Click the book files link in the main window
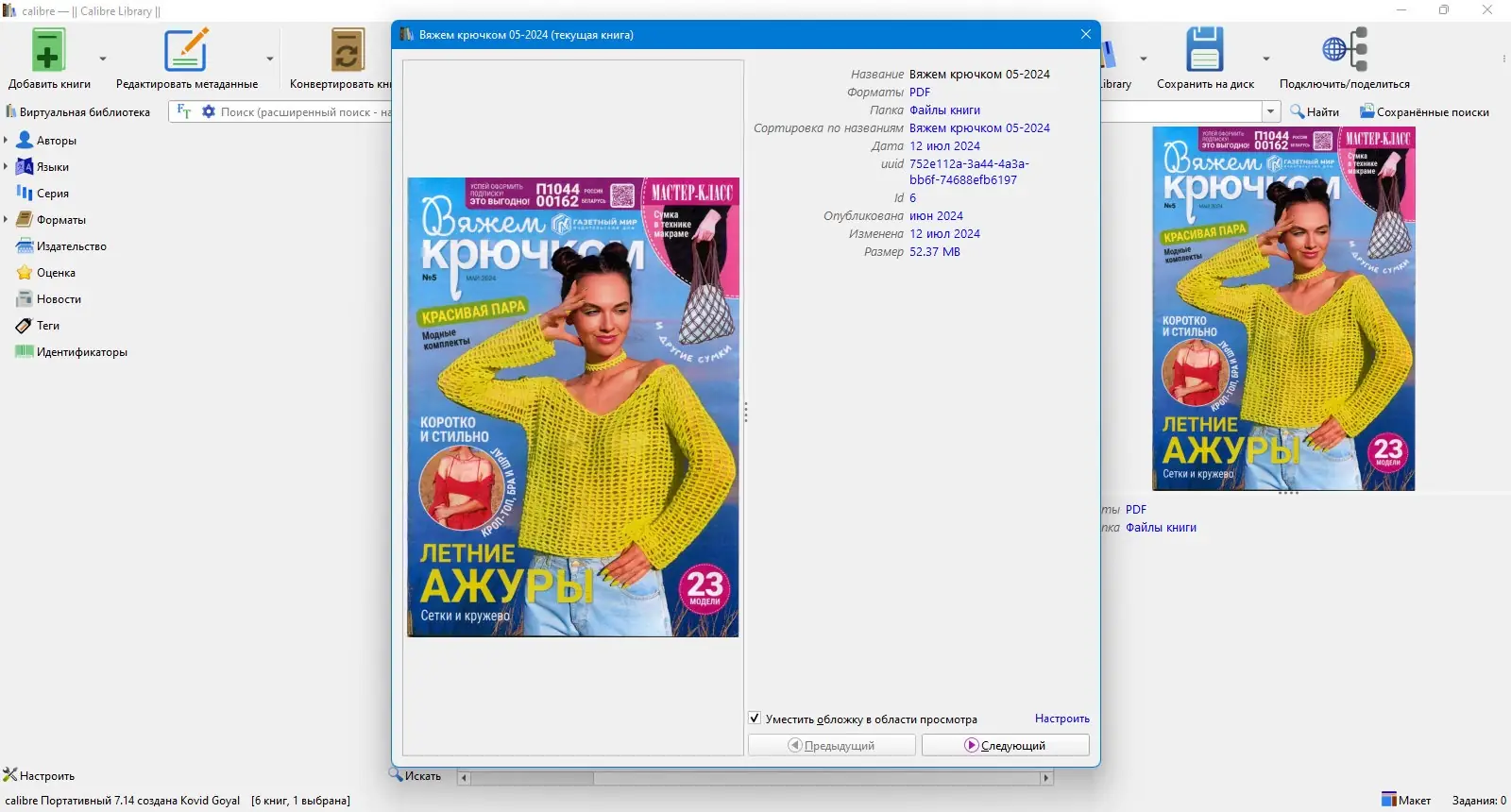Image resolution: width=1511 pixels, height=812 pixels. pyautogui.click(x=1161, y=528)
